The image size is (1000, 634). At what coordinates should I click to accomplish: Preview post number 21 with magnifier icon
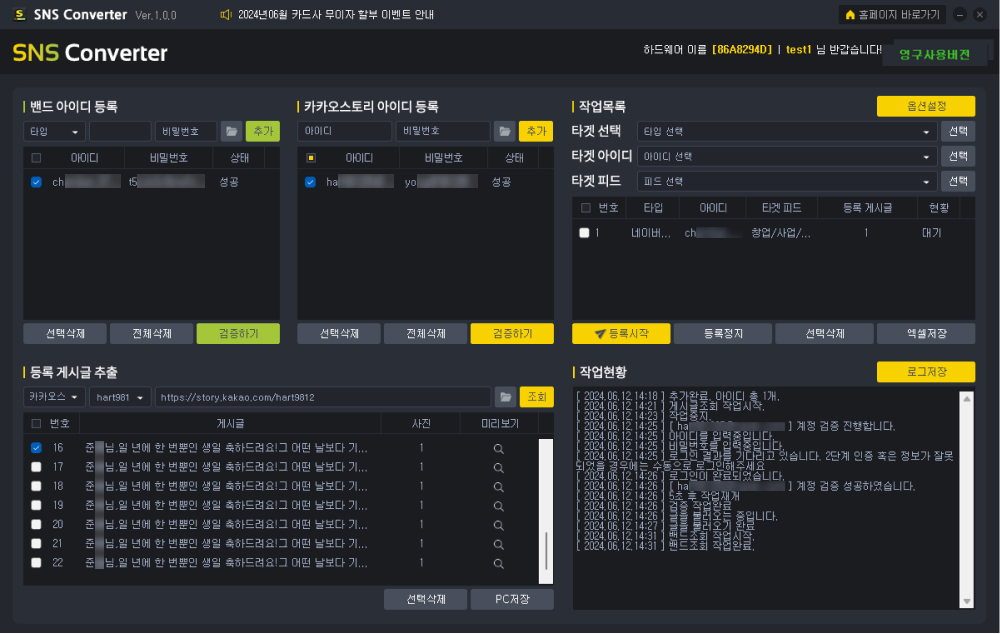499,544
